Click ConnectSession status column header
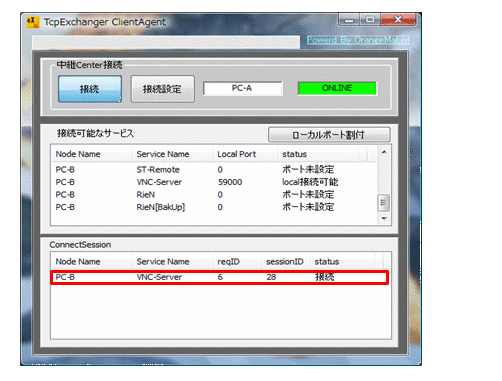Screen dimensions: 502x381 pos(342,262)
